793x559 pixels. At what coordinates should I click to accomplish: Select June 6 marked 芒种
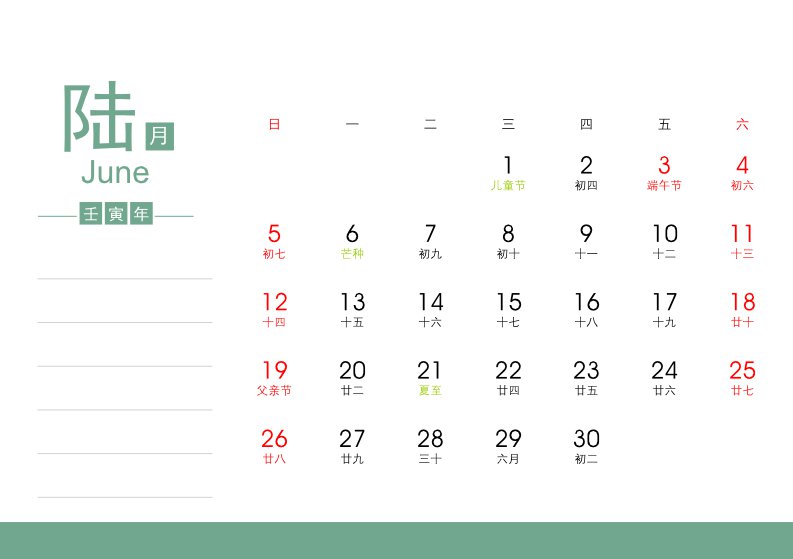(352, 241)
